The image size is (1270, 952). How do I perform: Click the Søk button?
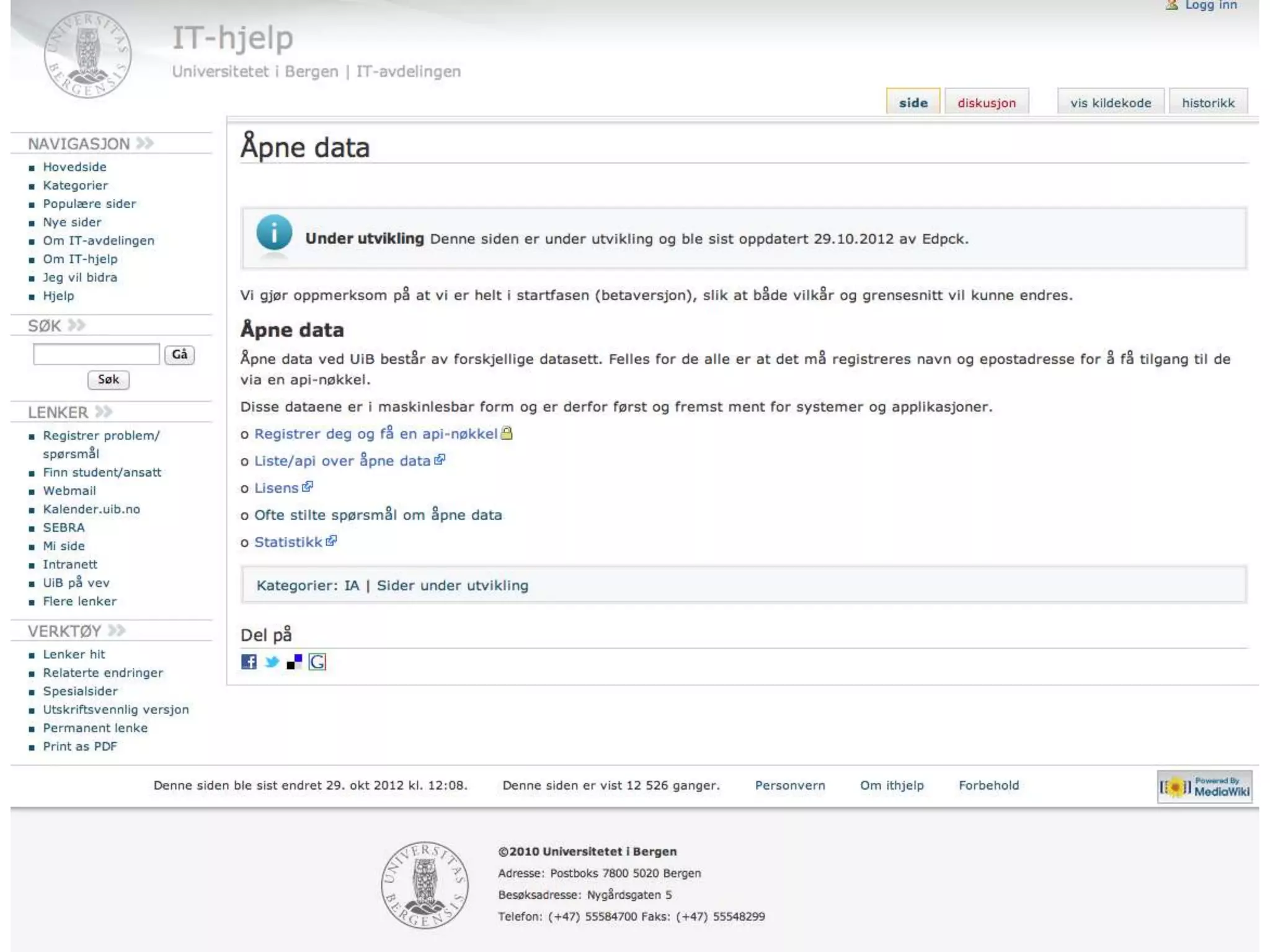point(109,379)
